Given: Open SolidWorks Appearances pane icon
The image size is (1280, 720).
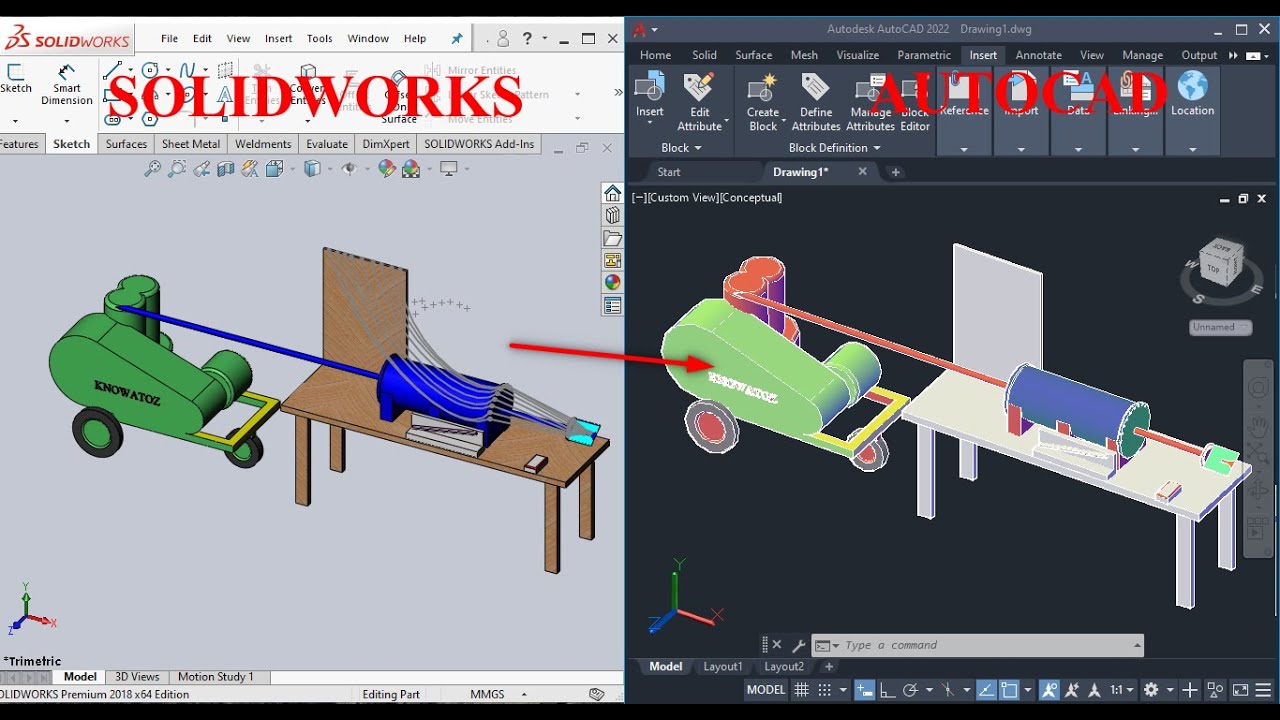Looking at the screenshot, I should [613, 283].
